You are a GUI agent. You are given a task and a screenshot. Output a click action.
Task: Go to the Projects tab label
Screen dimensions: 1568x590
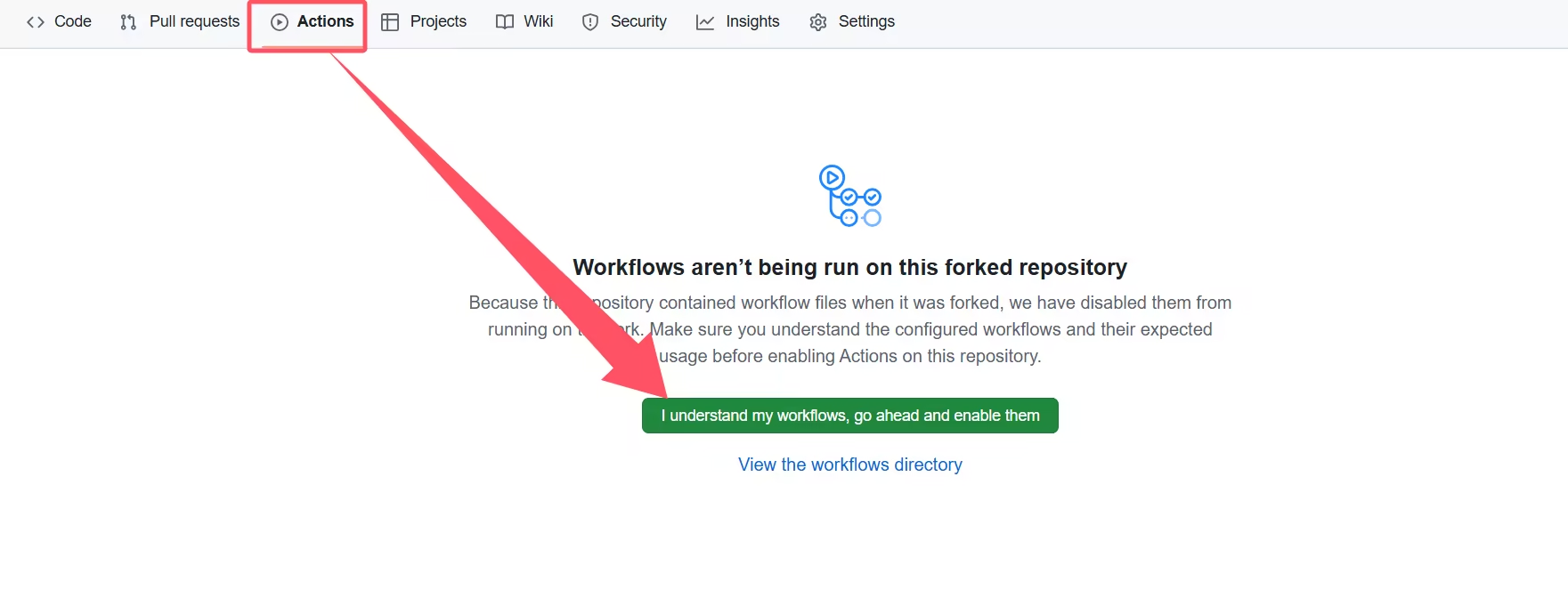pos(438,21)
